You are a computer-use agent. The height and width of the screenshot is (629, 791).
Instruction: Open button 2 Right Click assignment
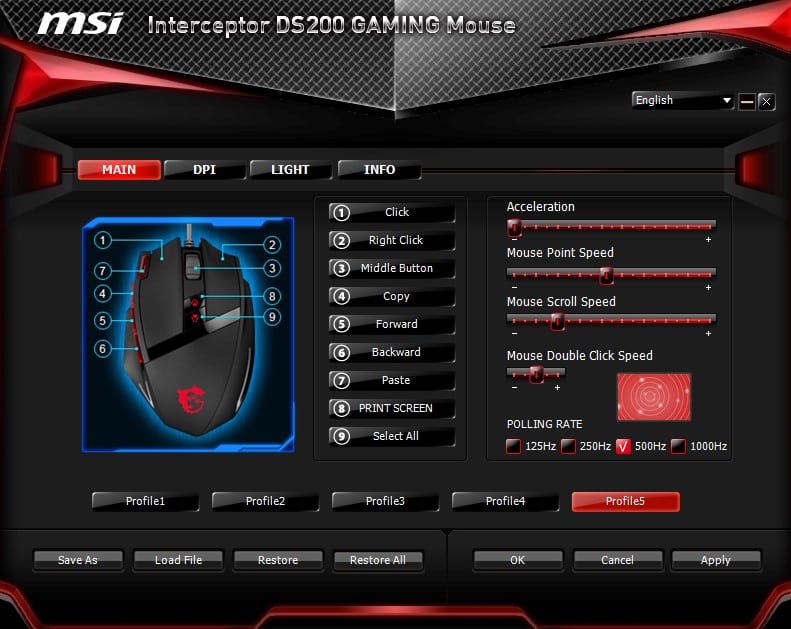[x=392, y=241]
